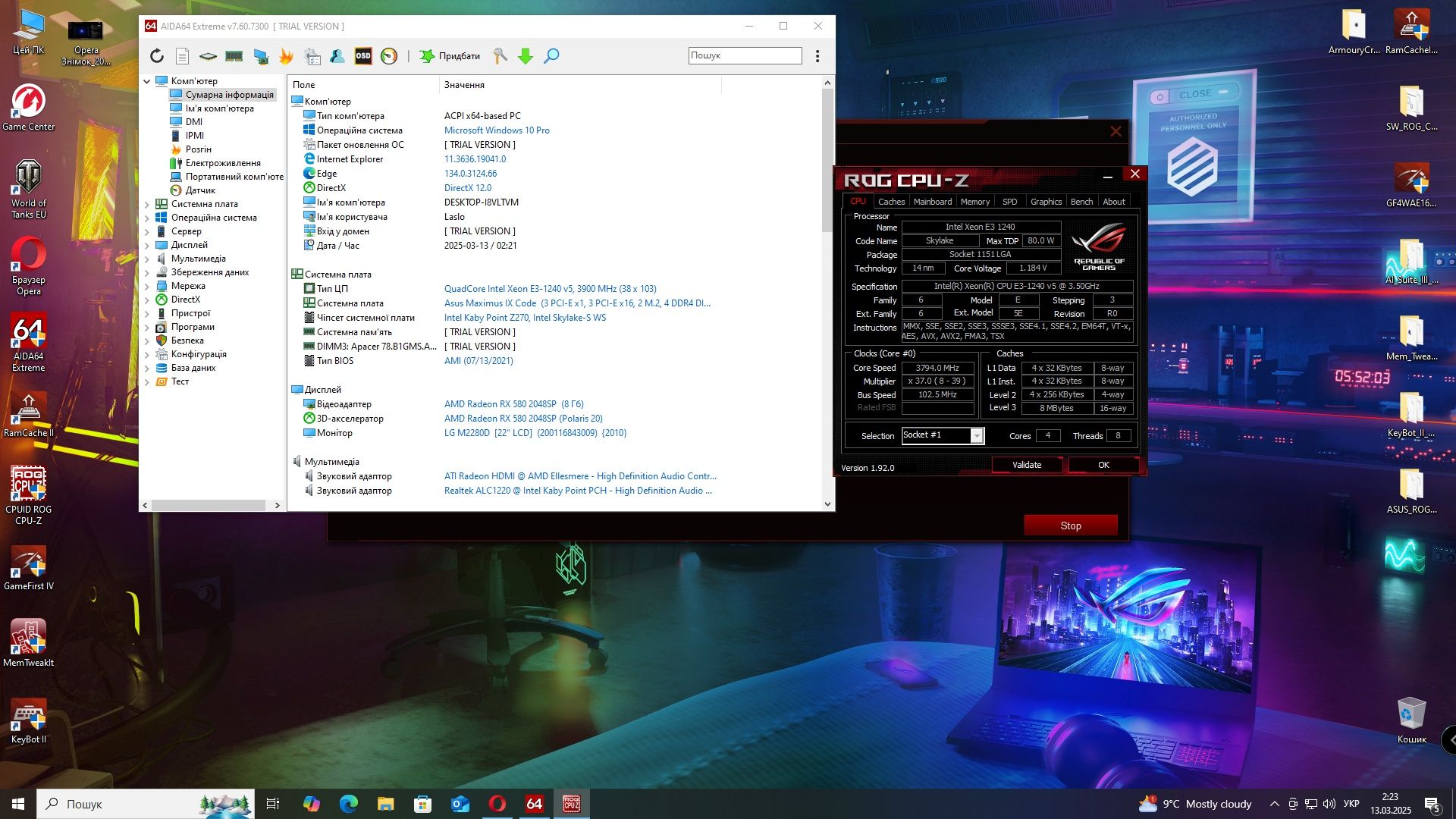Screen dimensions: 1456x819
Task: Switch to the About tab in CPU-Z
Action: click(x=1113, y=202)
